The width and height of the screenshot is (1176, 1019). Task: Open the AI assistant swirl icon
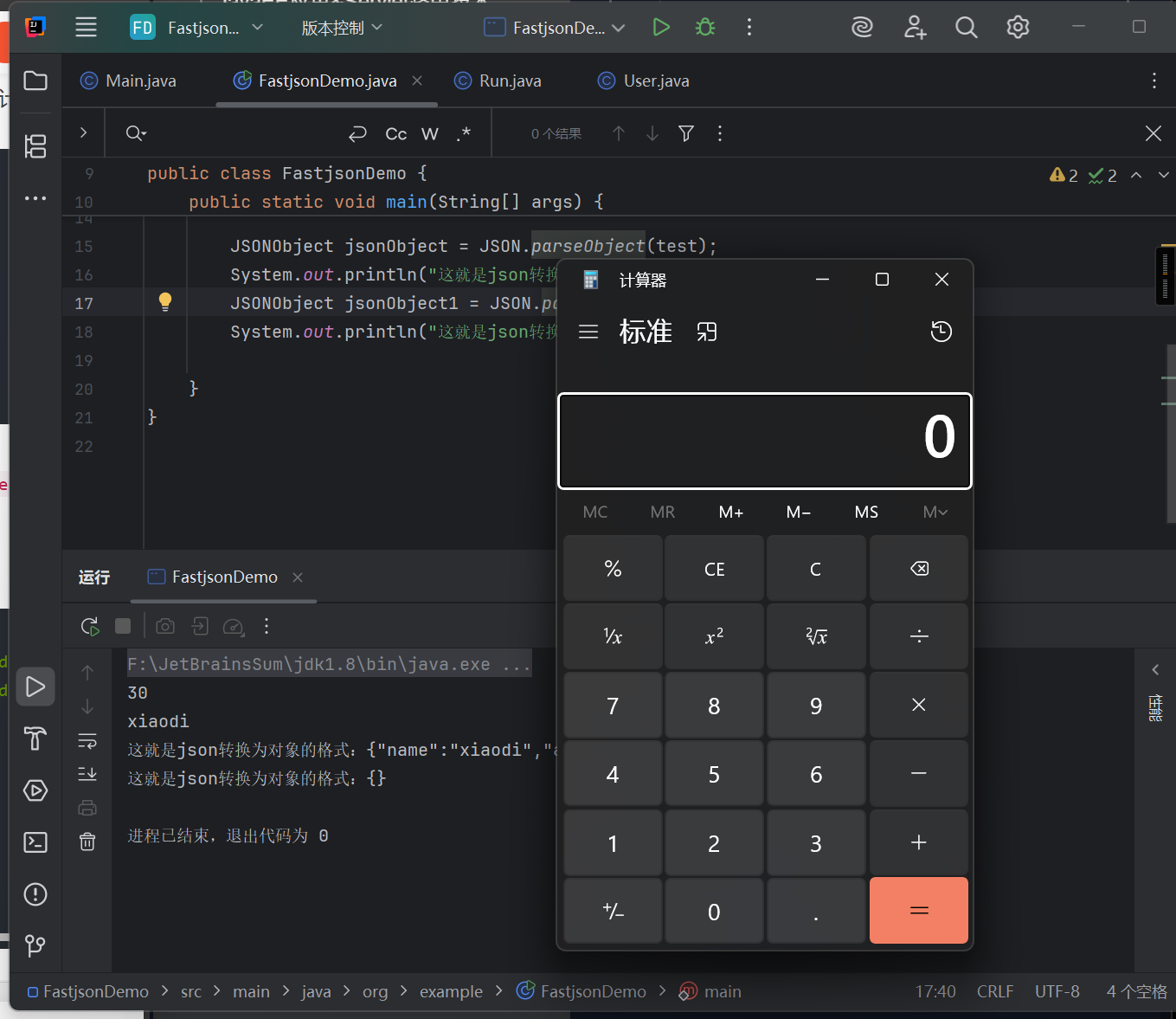tap(862, 28)
